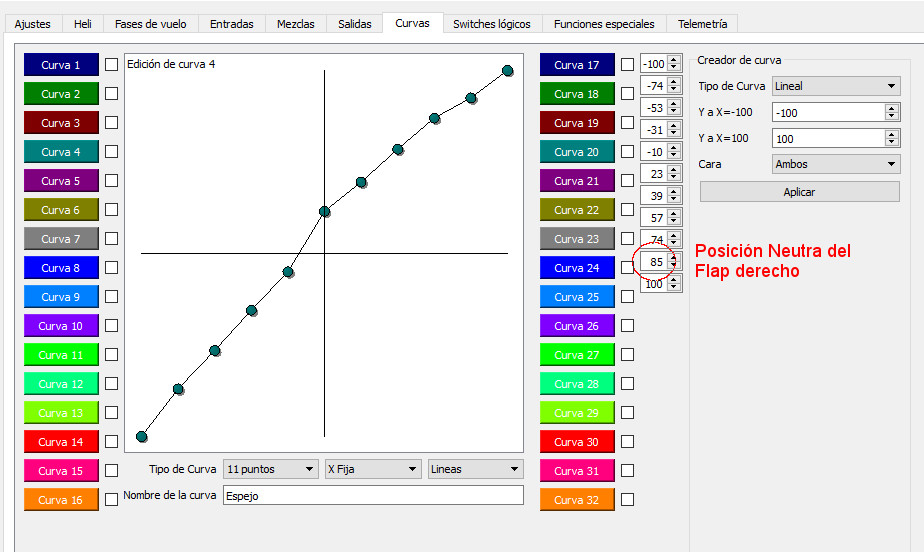Screen dimensions: 924x552
Task: Select the top-right curve point on graph
Action: pos(507,70)
